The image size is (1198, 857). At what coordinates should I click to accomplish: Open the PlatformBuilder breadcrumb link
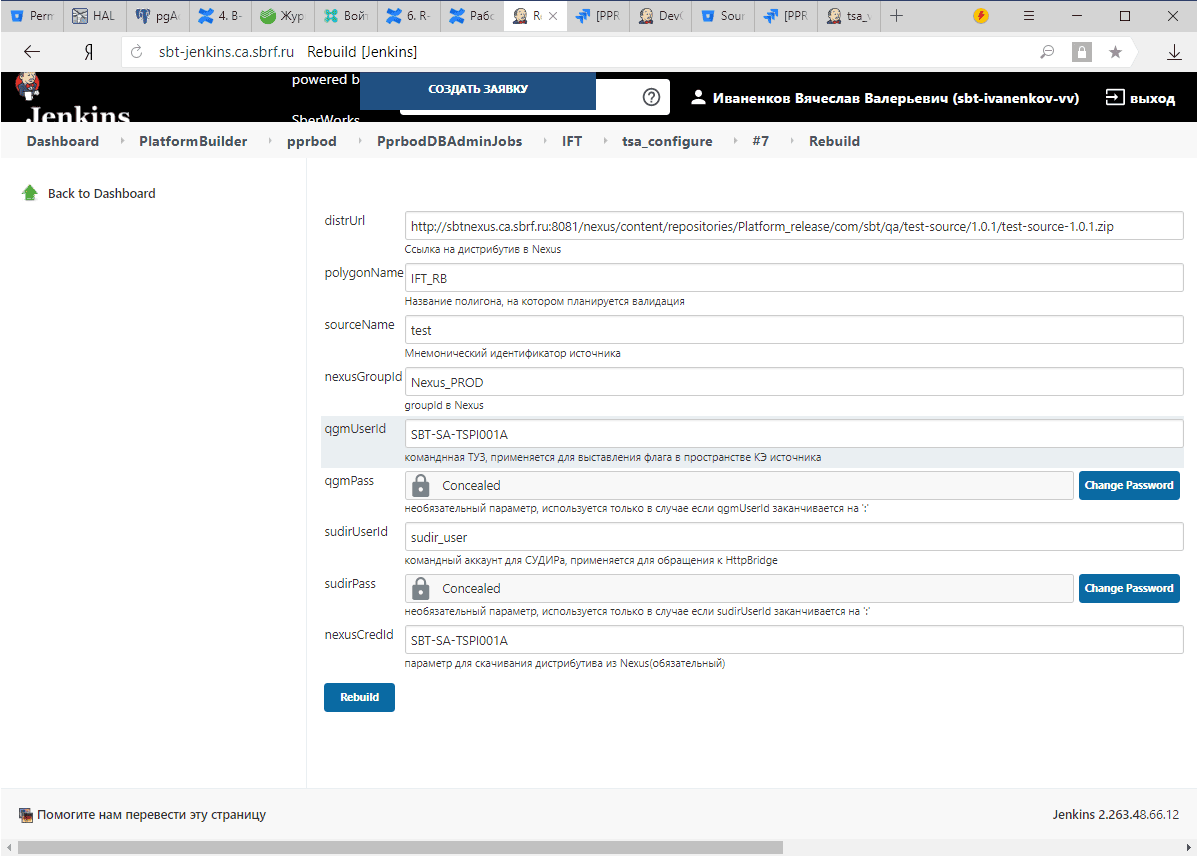(x=193, y=141)
